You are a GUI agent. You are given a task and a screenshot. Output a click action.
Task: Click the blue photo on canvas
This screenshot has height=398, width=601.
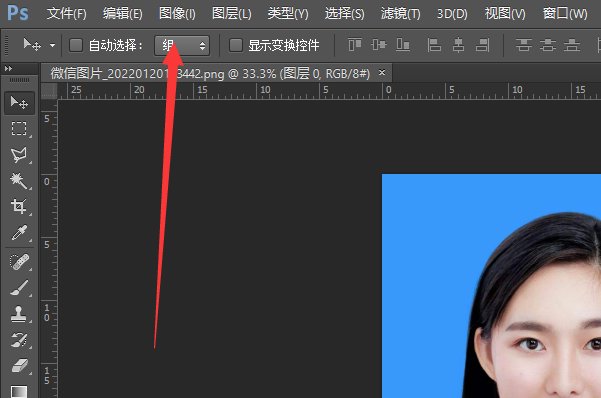[491, 286]
